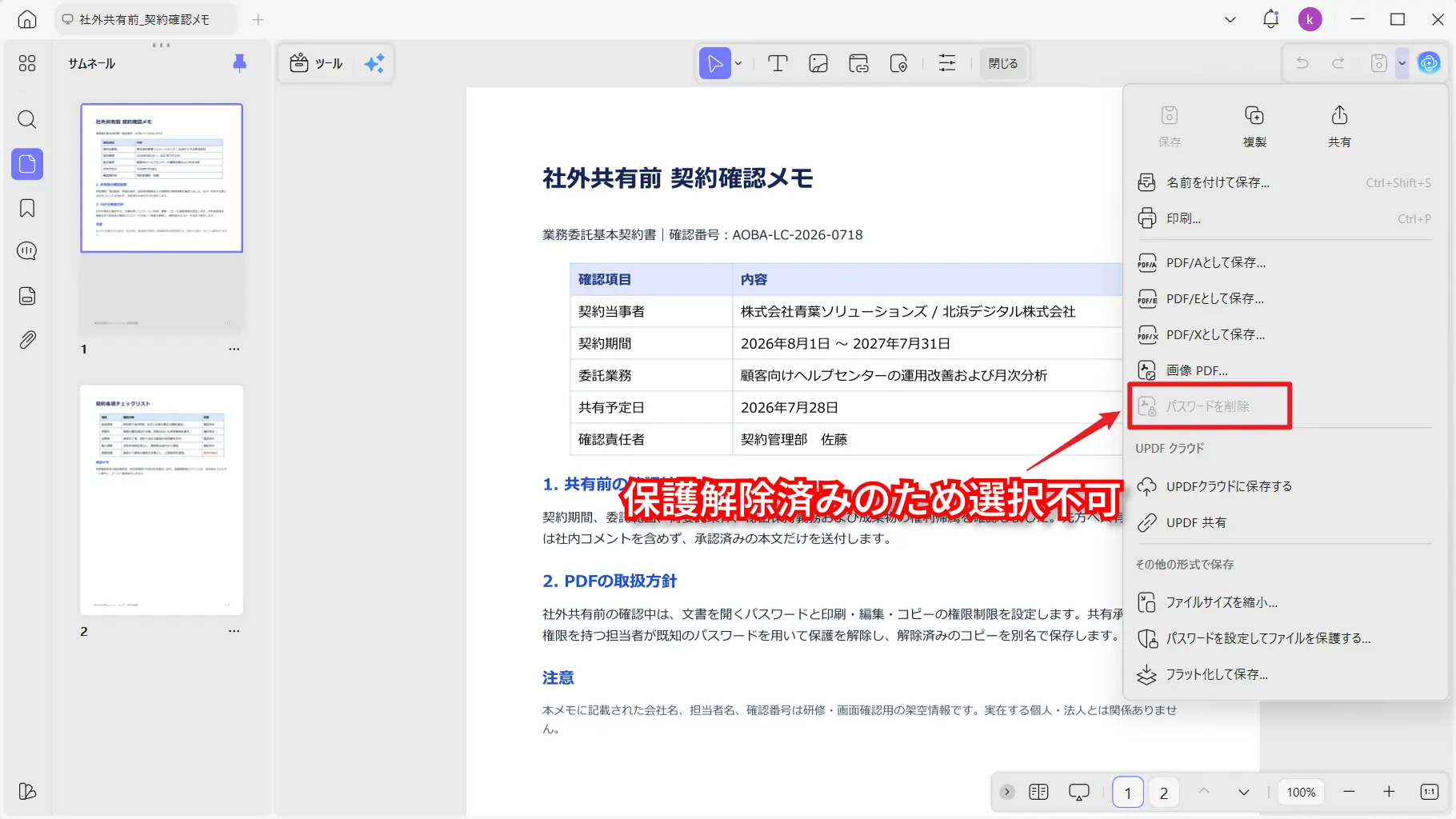1456x819 pixels.
Task: Choose 名前を付けて保存...
Action: coord(1285,182)
